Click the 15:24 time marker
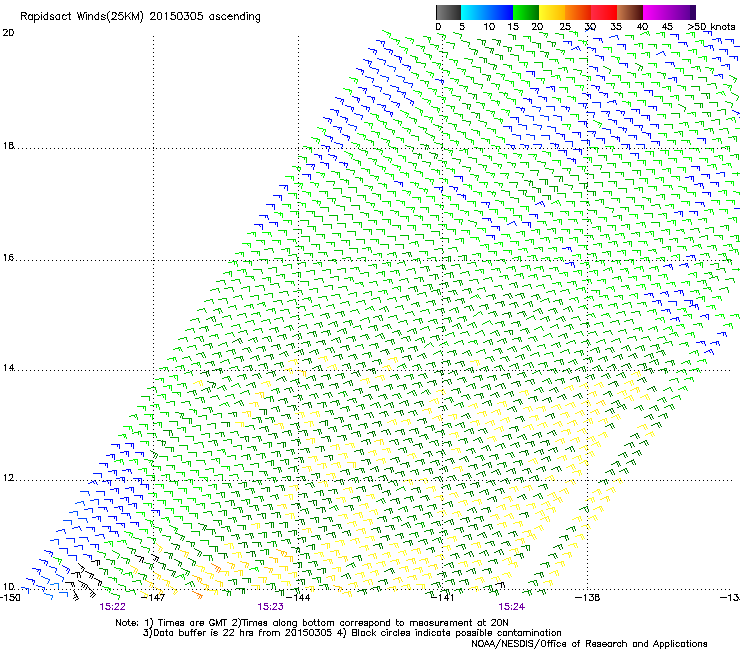This screenshot has height=650, width=740. coord(512,607)
